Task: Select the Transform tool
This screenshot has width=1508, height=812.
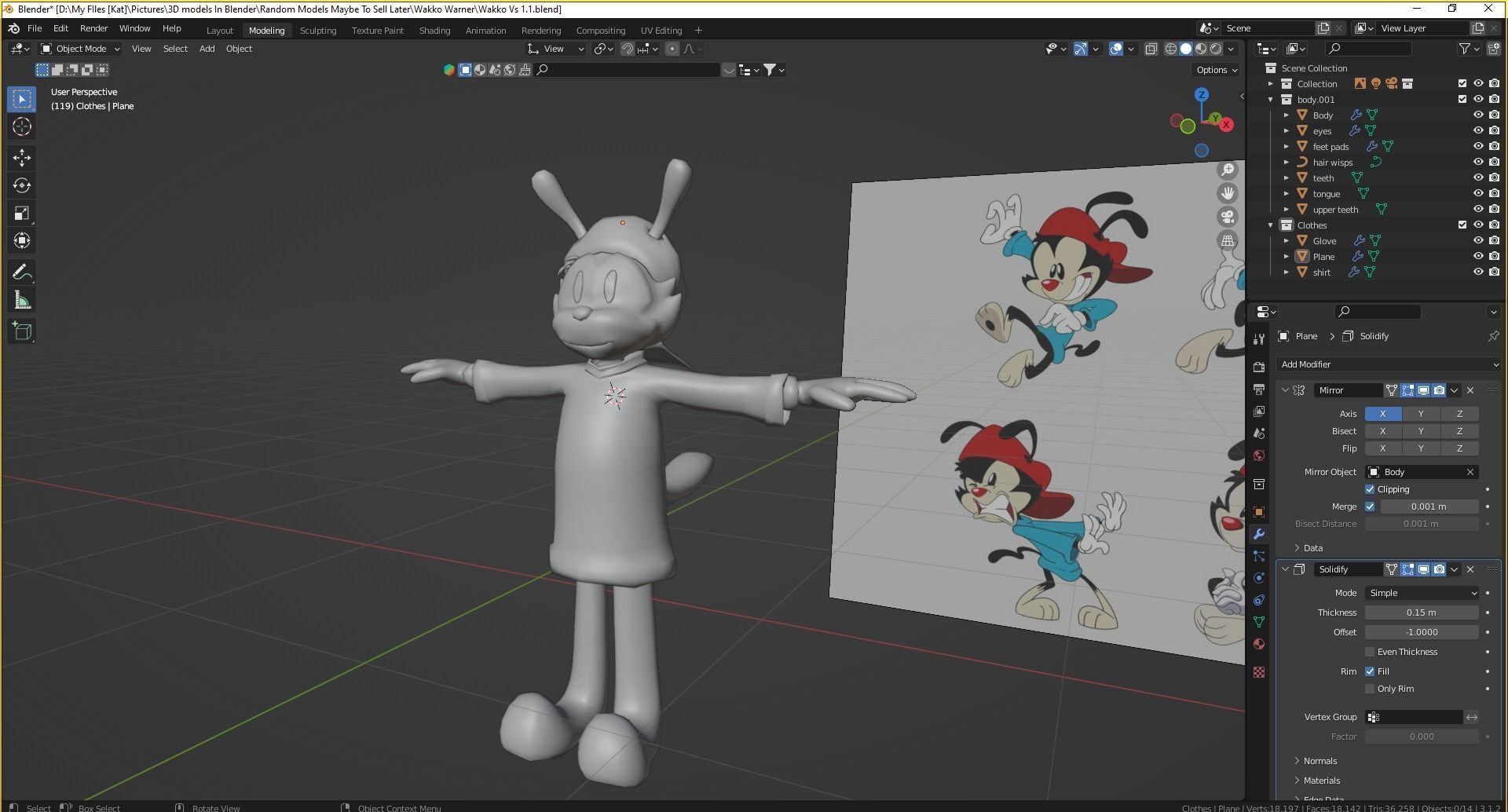Action: click(22, 240)
